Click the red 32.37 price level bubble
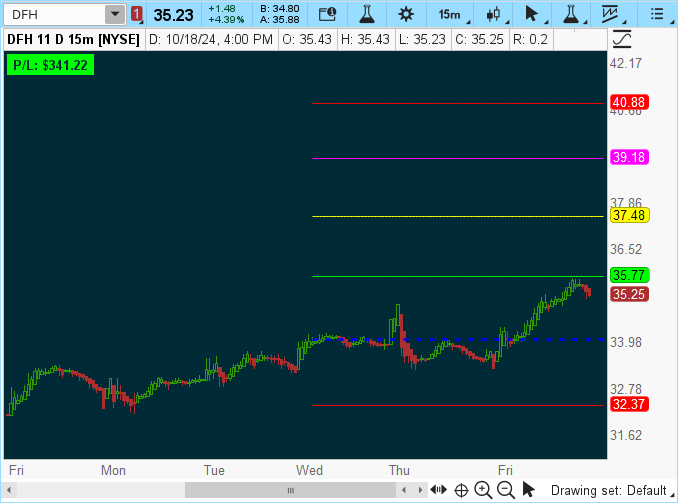This screenshot has height=503, width=678. [x=629, y=404]
